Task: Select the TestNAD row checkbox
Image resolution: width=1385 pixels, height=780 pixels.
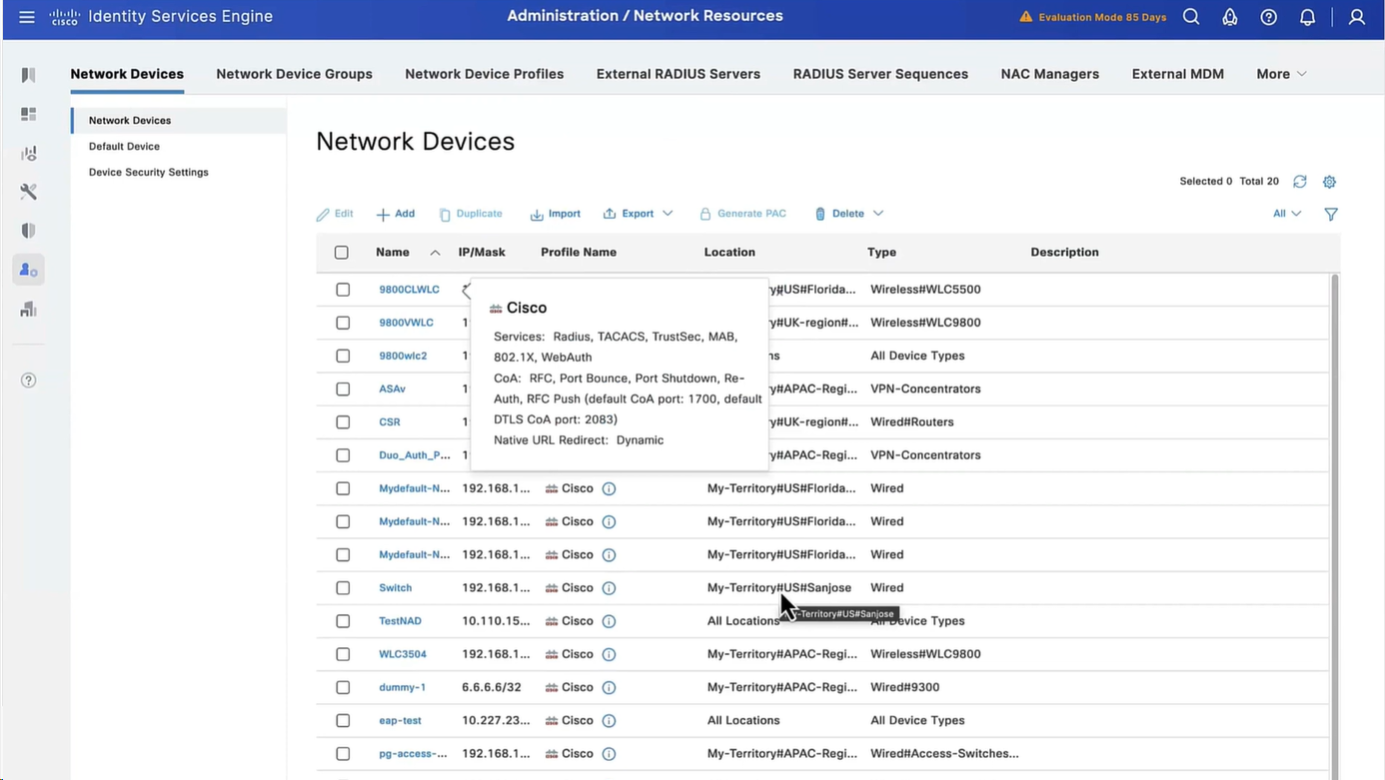Action: click(x=343, y=621)
